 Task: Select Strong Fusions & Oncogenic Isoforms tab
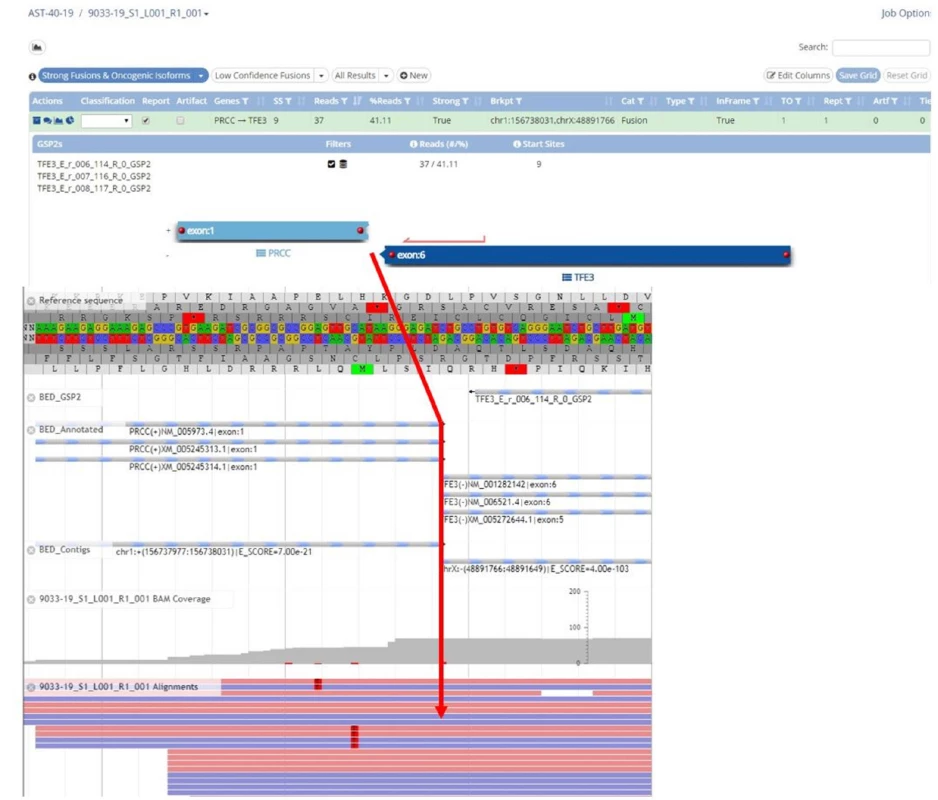coord(116,75)
